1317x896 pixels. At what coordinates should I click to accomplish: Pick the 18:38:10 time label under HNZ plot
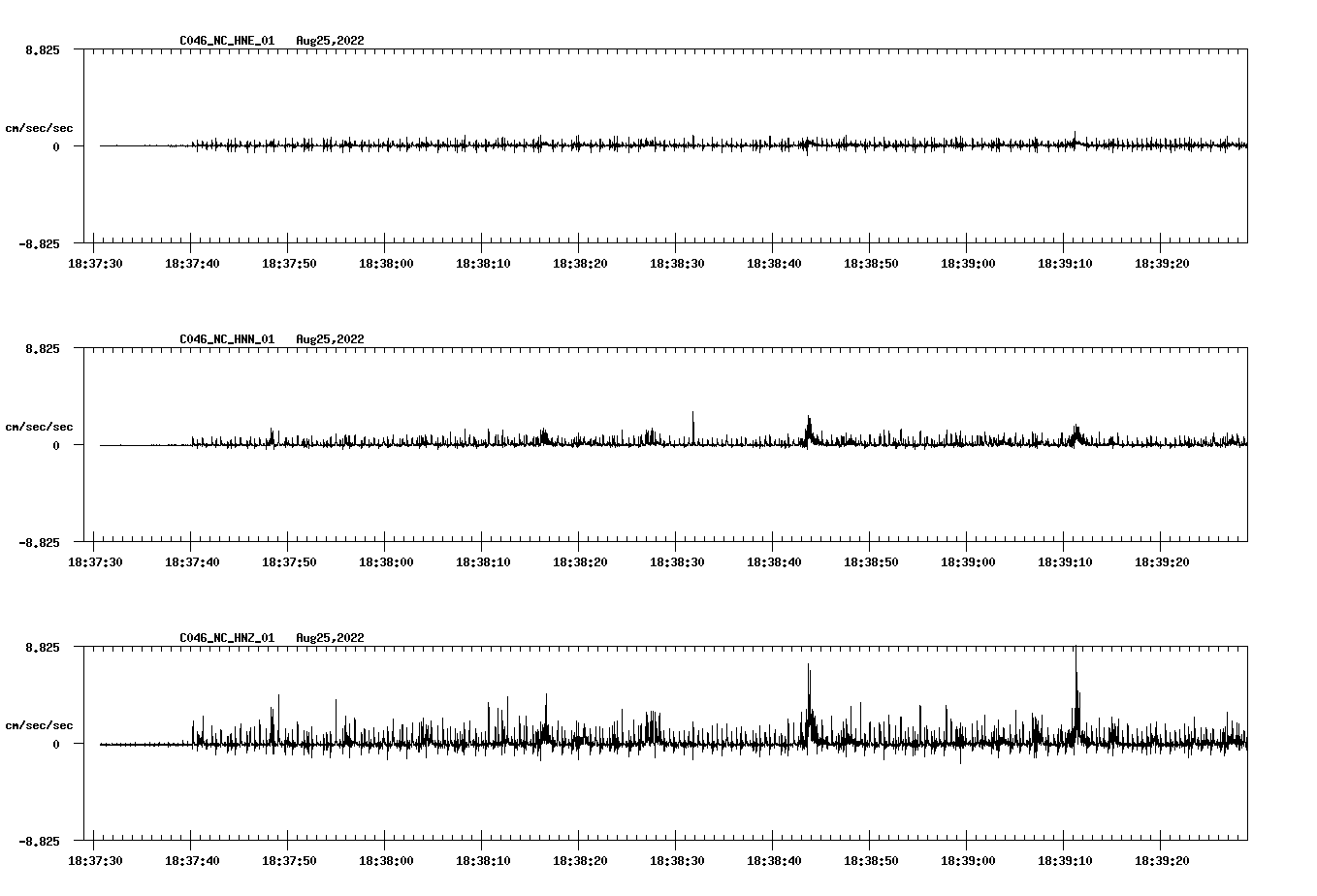pos(483,860)
